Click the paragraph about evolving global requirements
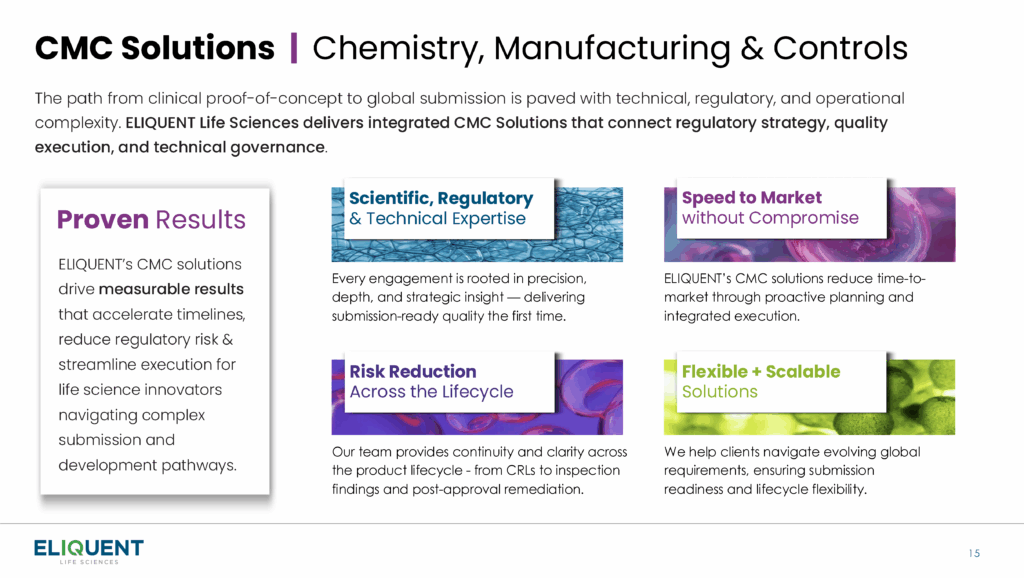Viewport: 1024px width, 578px height. click(x=792, y=470)
